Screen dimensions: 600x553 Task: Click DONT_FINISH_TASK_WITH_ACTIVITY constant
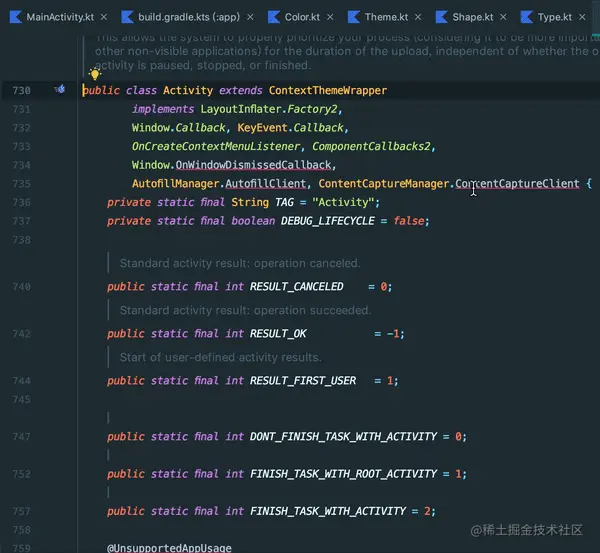point(343,437)
